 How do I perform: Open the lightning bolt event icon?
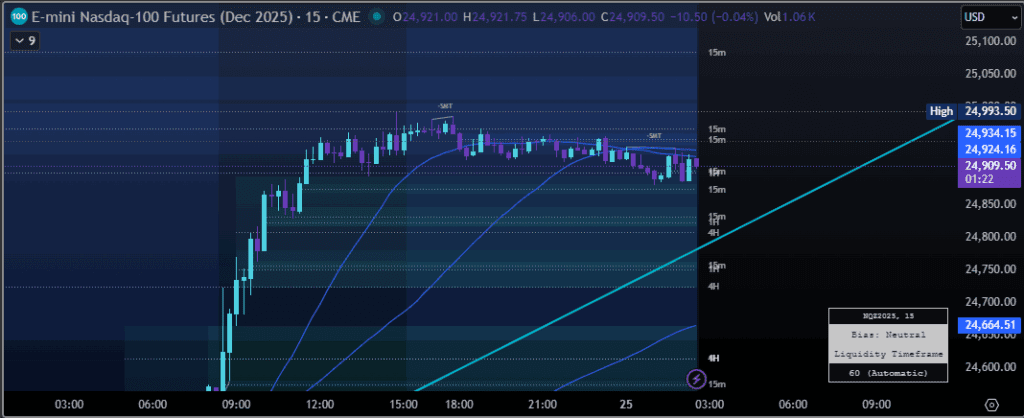point(698,378)
